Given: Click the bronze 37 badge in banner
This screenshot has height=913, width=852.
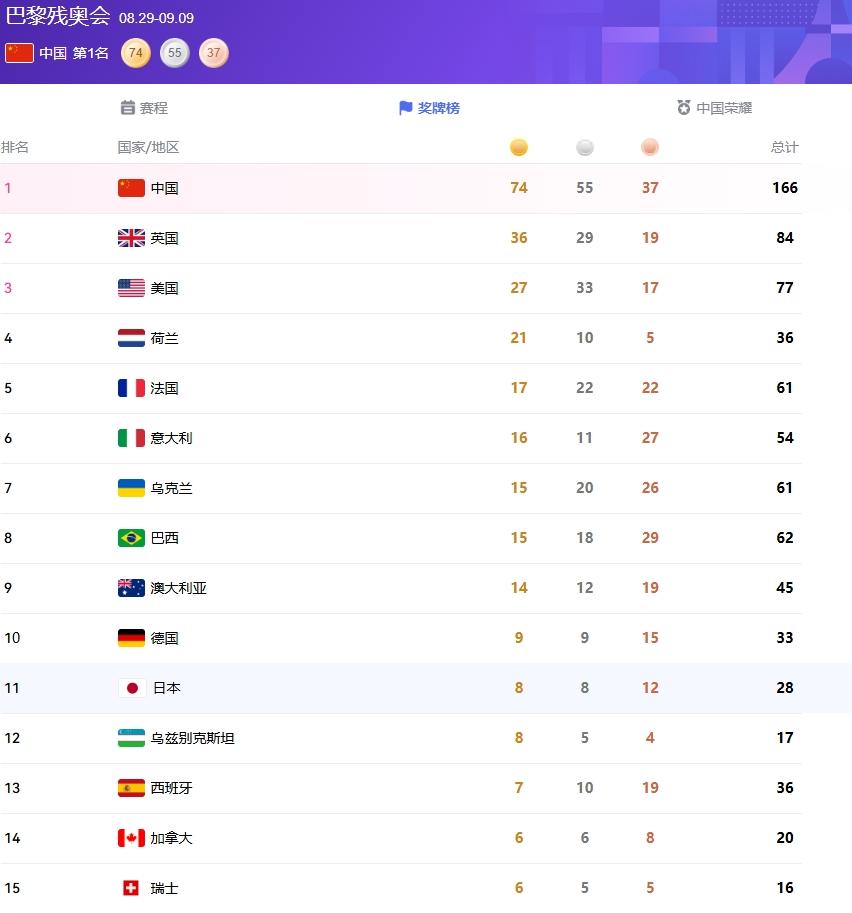Looking at the screenshot, I should click(214, 53).
